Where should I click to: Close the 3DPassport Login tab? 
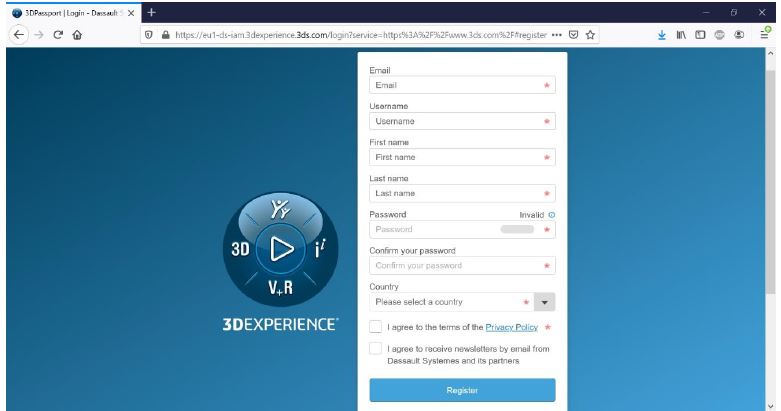[131, 13]
